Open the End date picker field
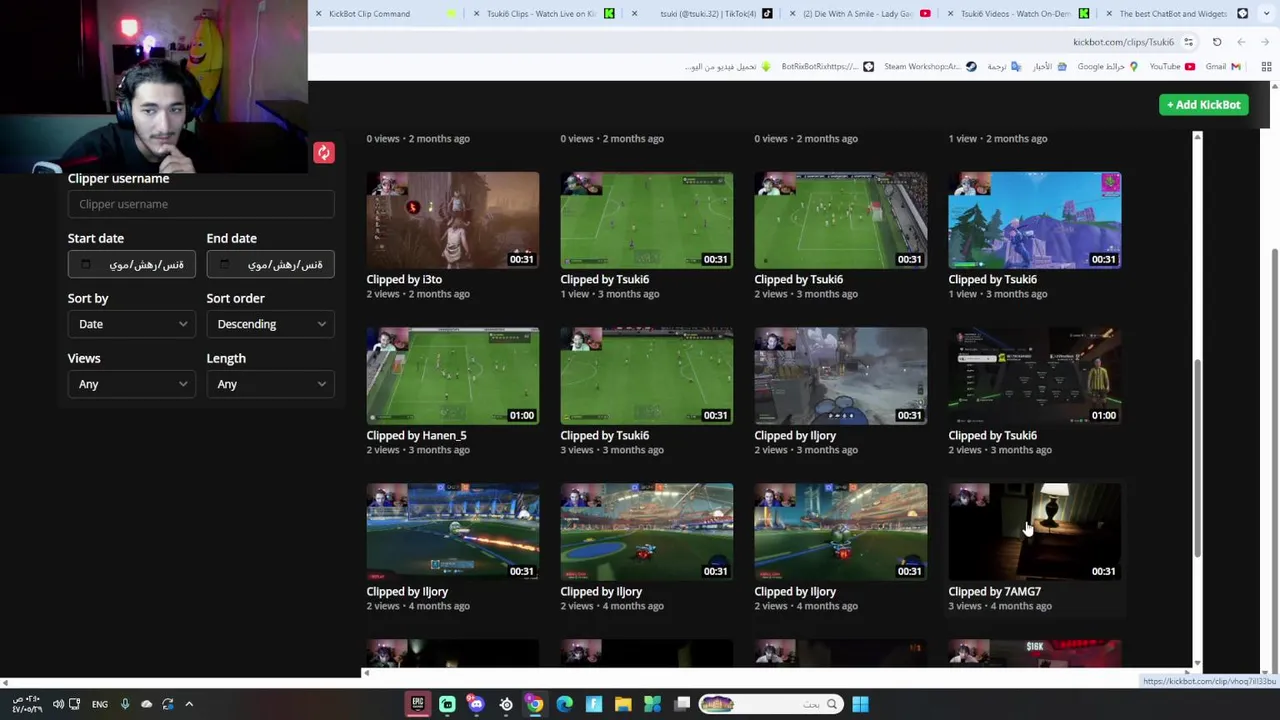The image size is (1280, 720). tap(270, 264)
